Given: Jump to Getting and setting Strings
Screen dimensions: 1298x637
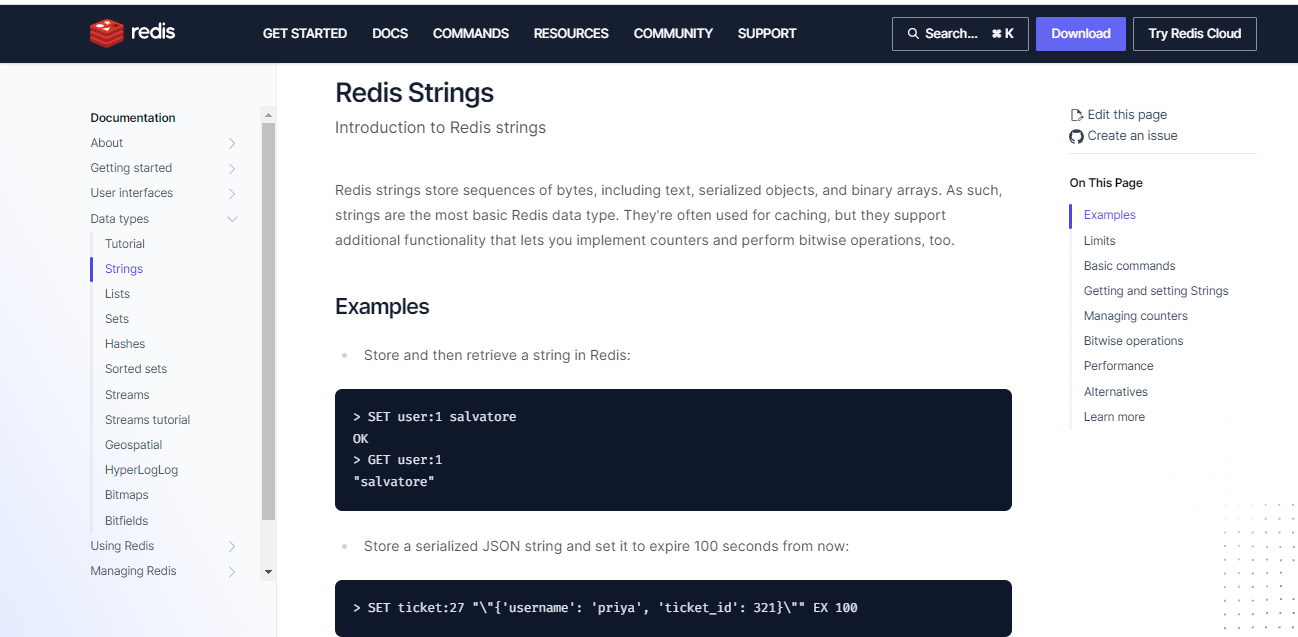Looking at the screenshot, I should pos(1156,291).
